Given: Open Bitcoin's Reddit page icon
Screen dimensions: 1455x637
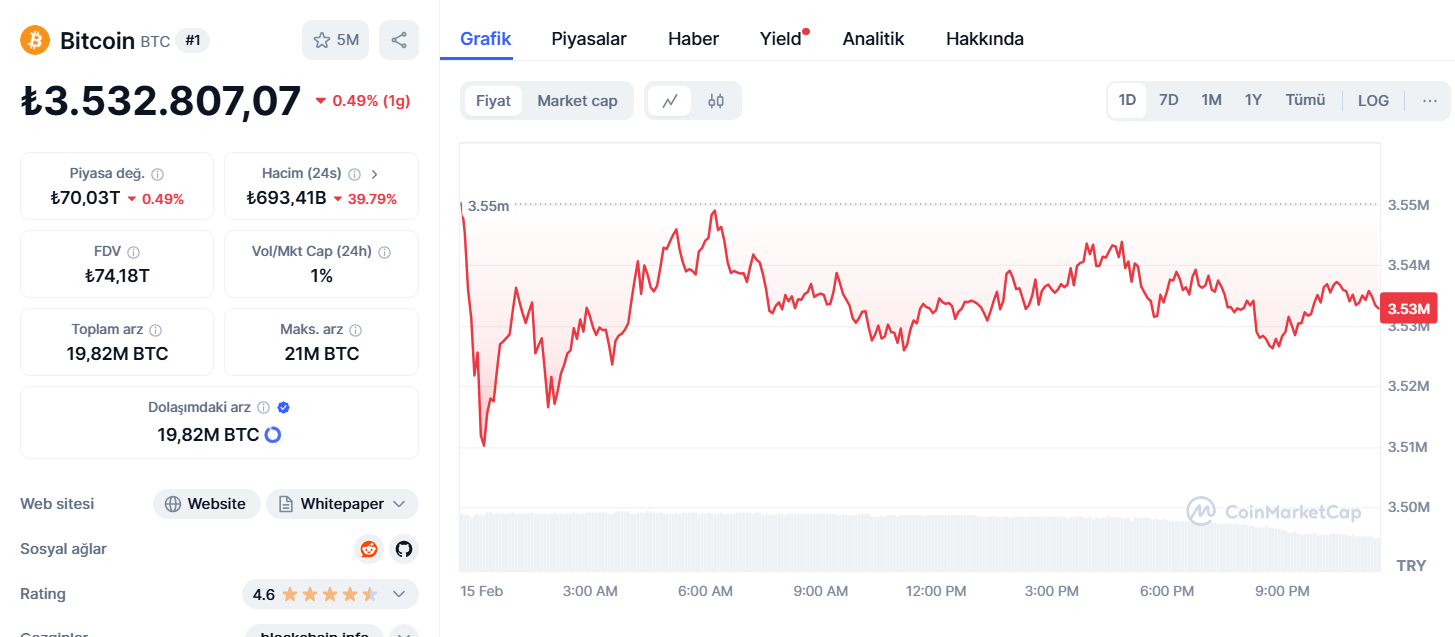Looking at the screenshot, I should [369, 549].
